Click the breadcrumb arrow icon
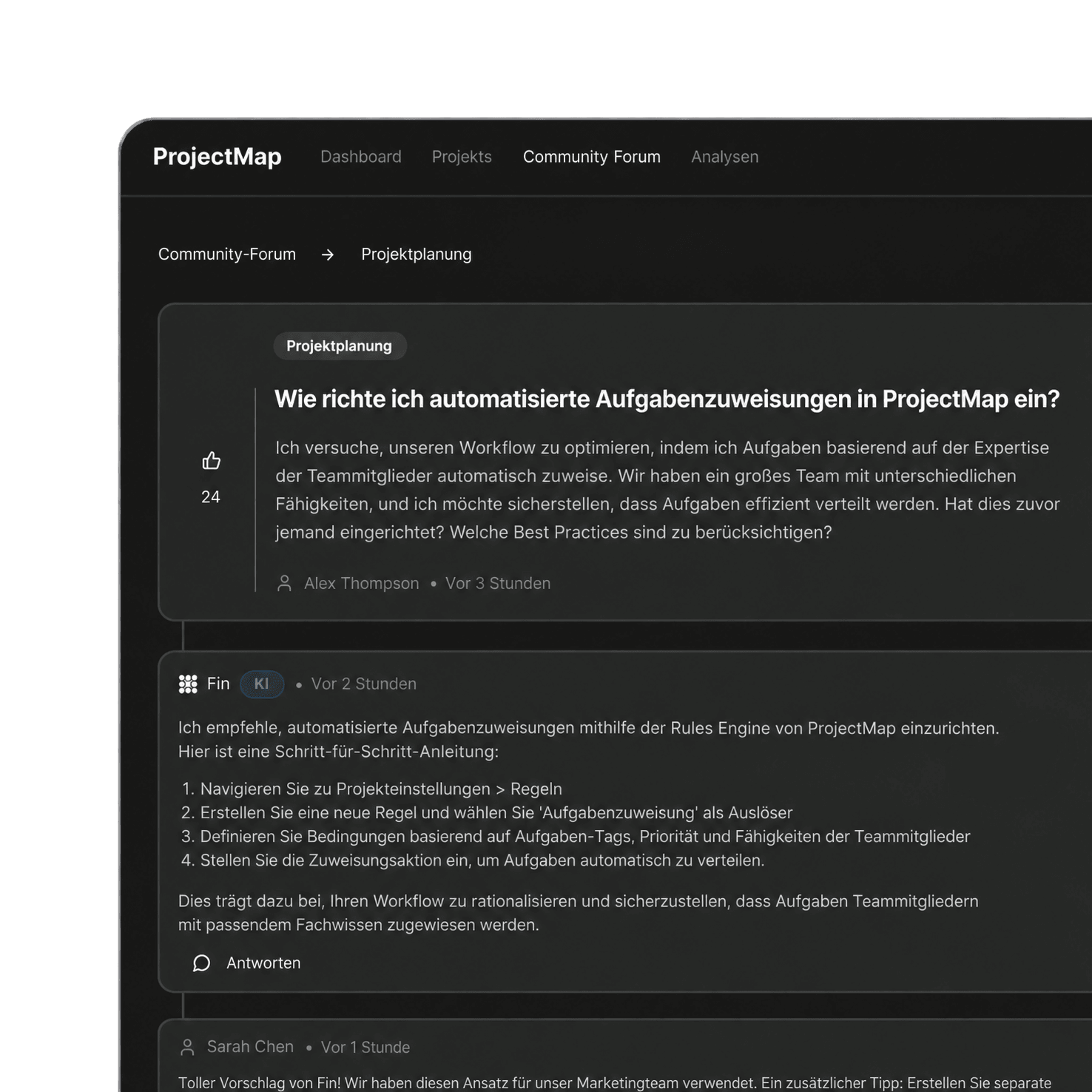Image resolution: width=1092 pixels, height=1092 pixels. pos(328,255)
